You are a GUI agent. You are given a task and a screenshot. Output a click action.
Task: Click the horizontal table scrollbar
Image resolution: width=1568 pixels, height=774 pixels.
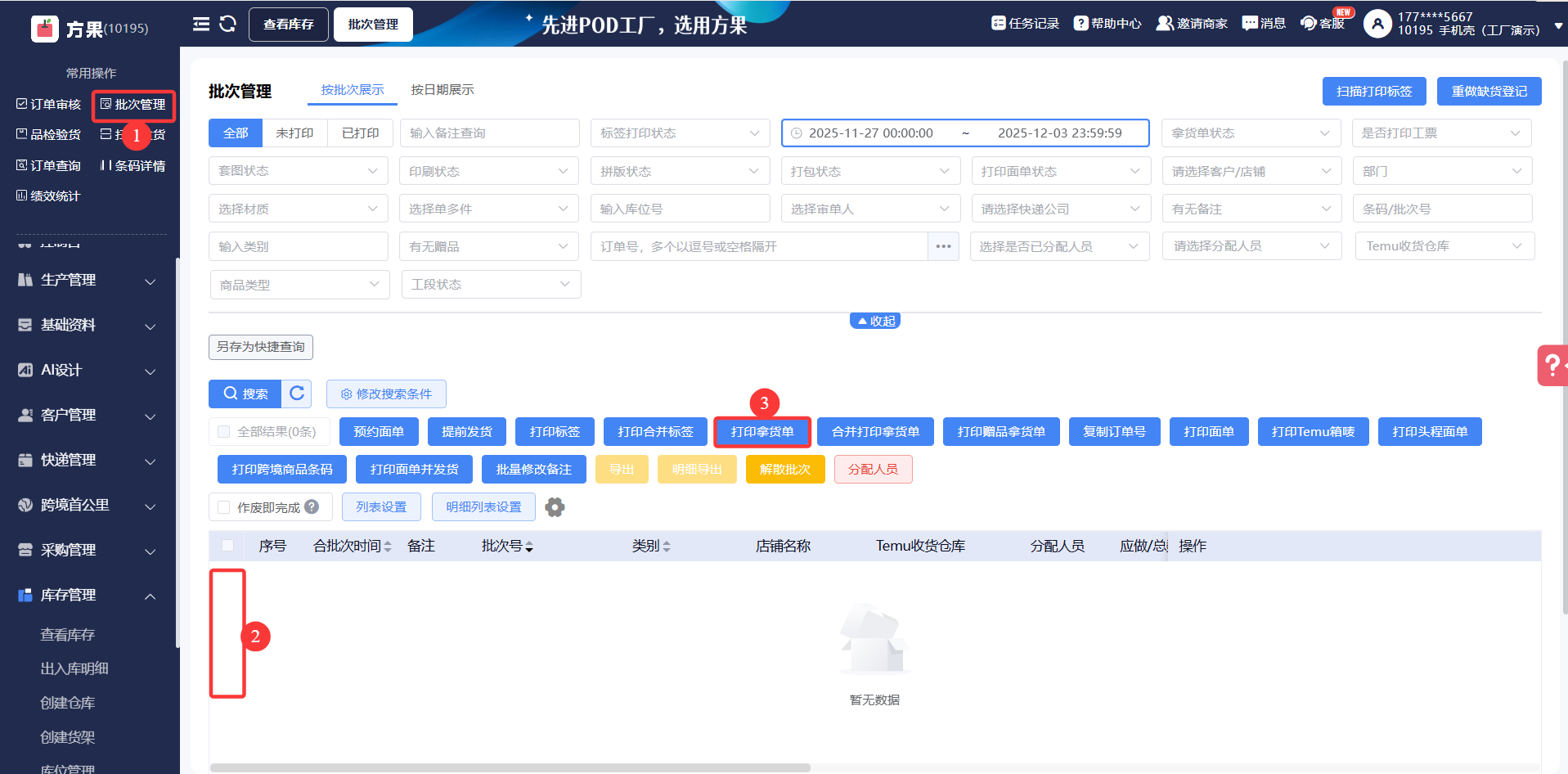[510, 767]
